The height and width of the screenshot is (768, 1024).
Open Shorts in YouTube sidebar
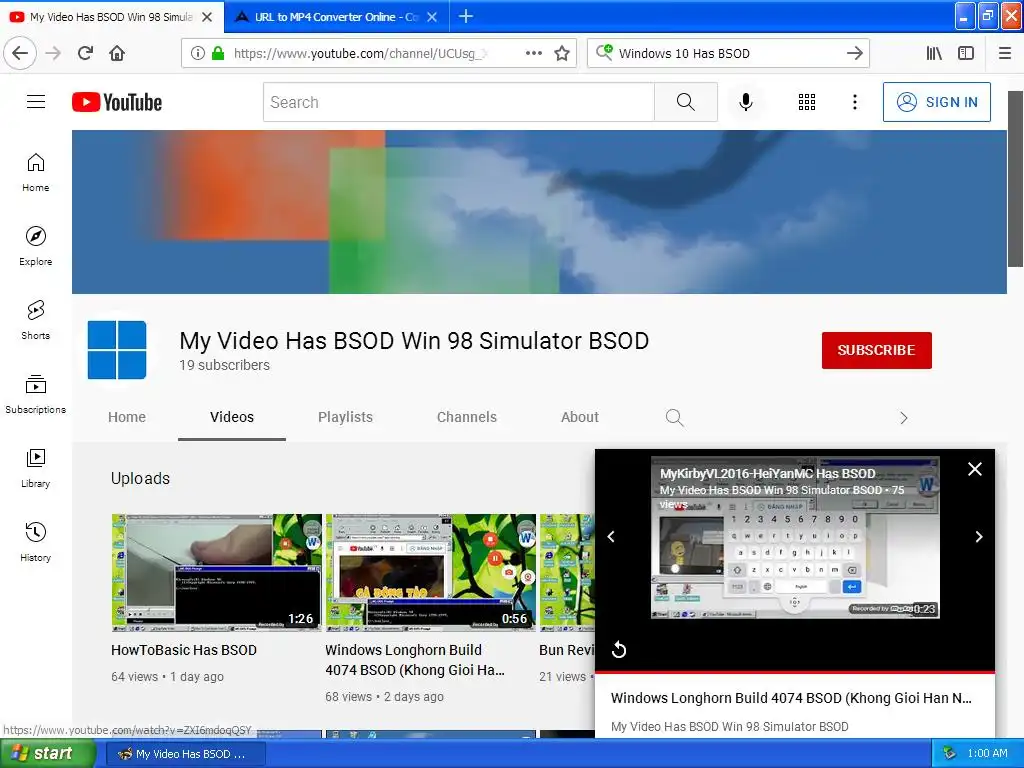36,320
